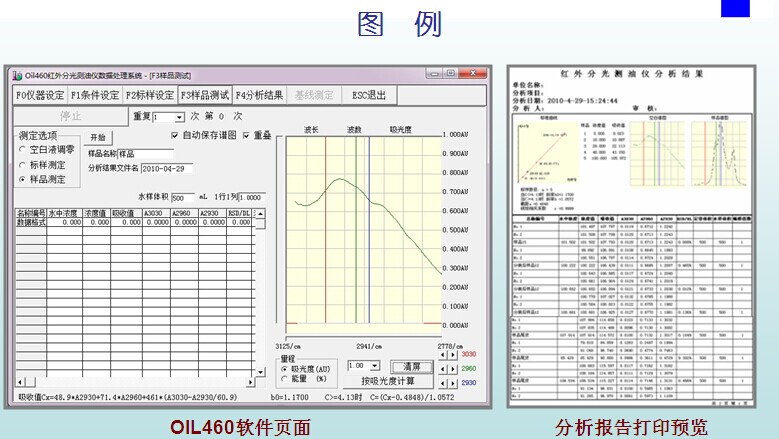Click the 3125/cm axis label
The image size is (779, 439).
[288, 346]
